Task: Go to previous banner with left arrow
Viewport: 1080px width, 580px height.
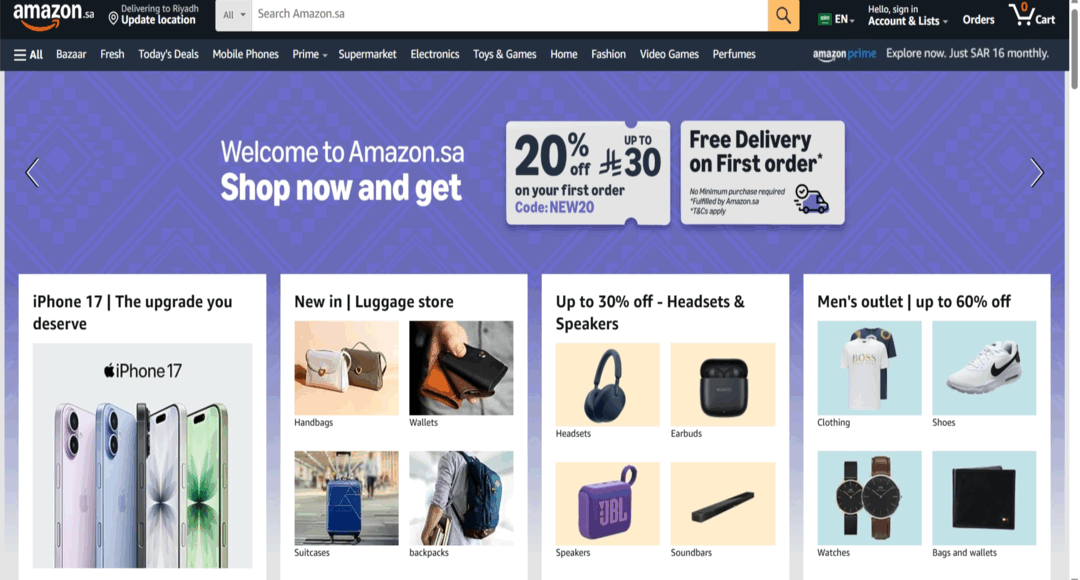Action: (x=32, y=172)
